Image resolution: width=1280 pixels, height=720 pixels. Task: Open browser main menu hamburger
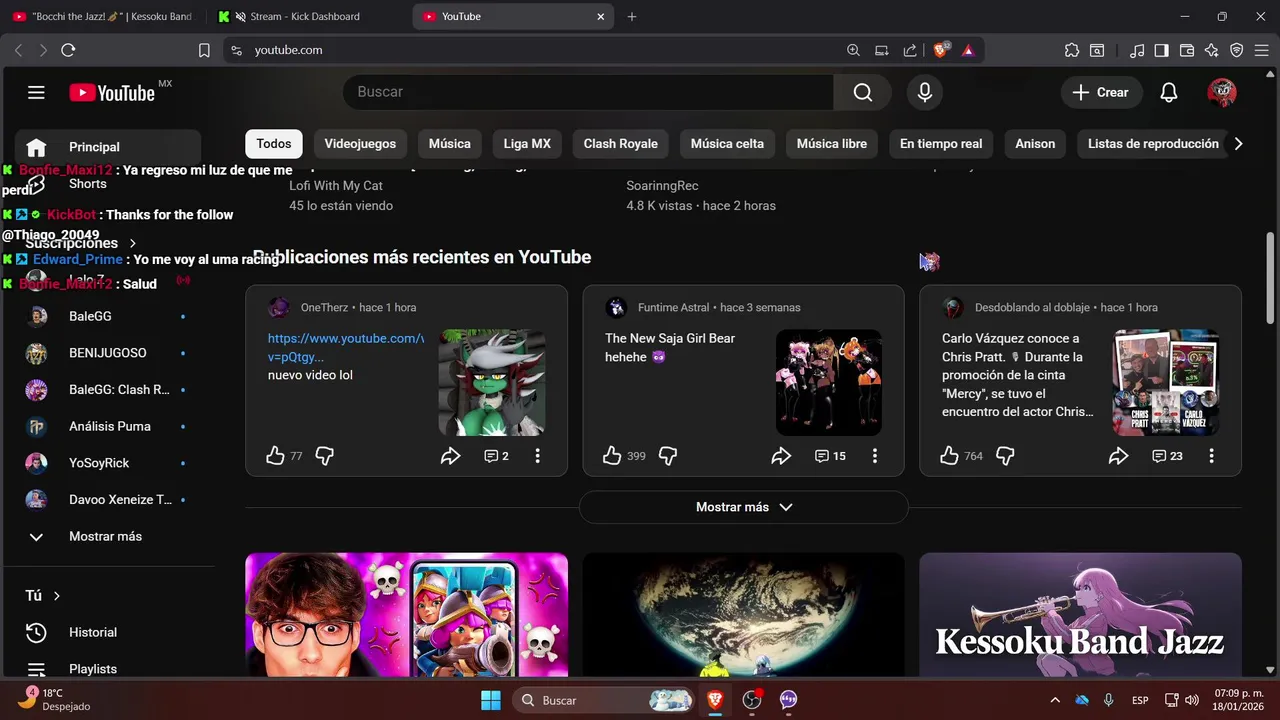click(x=1262, y=50)
